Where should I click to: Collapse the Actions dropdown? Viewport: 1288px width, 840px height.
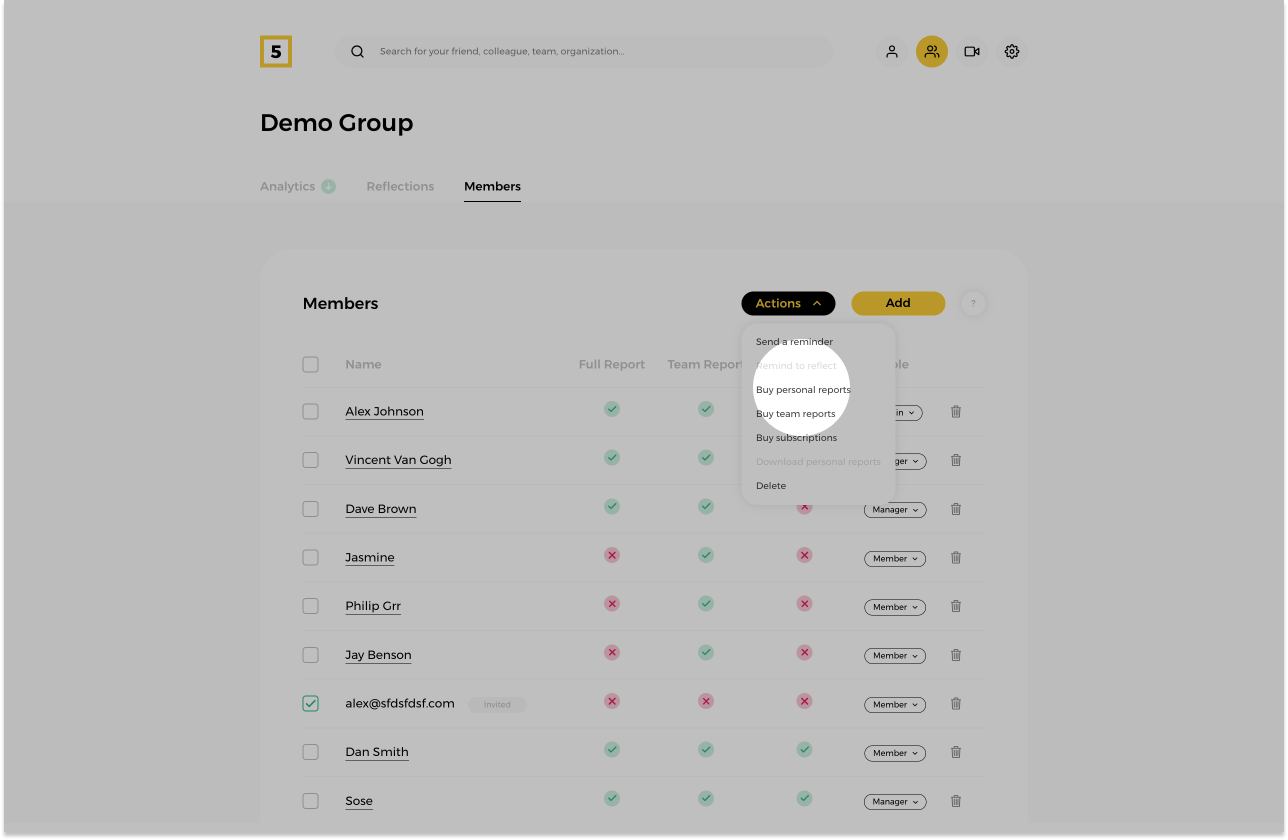[788, 304]
